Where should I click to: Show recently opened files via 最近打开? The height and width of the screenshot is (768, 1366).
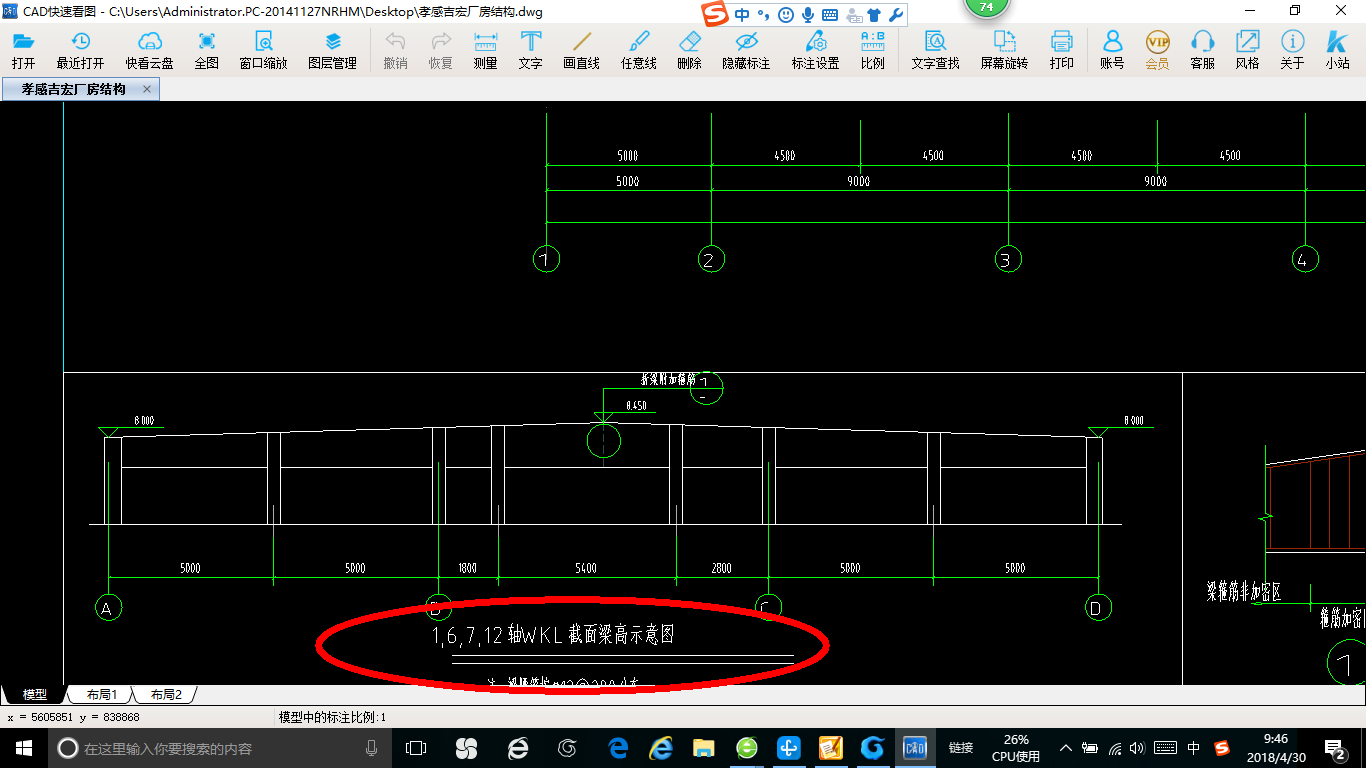point(80,50)
